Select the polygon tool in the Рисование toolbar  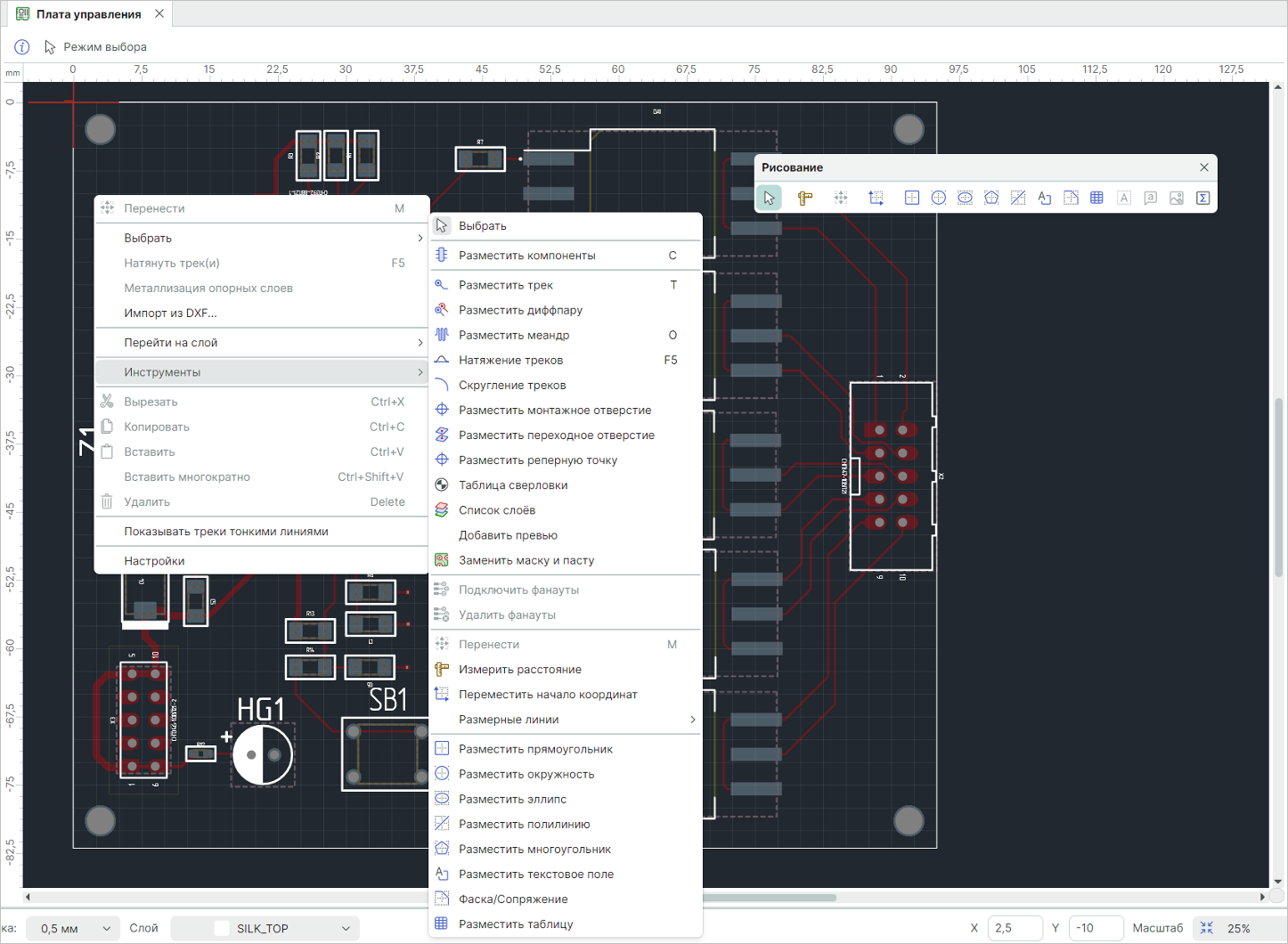pyautogui.click(x=991, y=198)
